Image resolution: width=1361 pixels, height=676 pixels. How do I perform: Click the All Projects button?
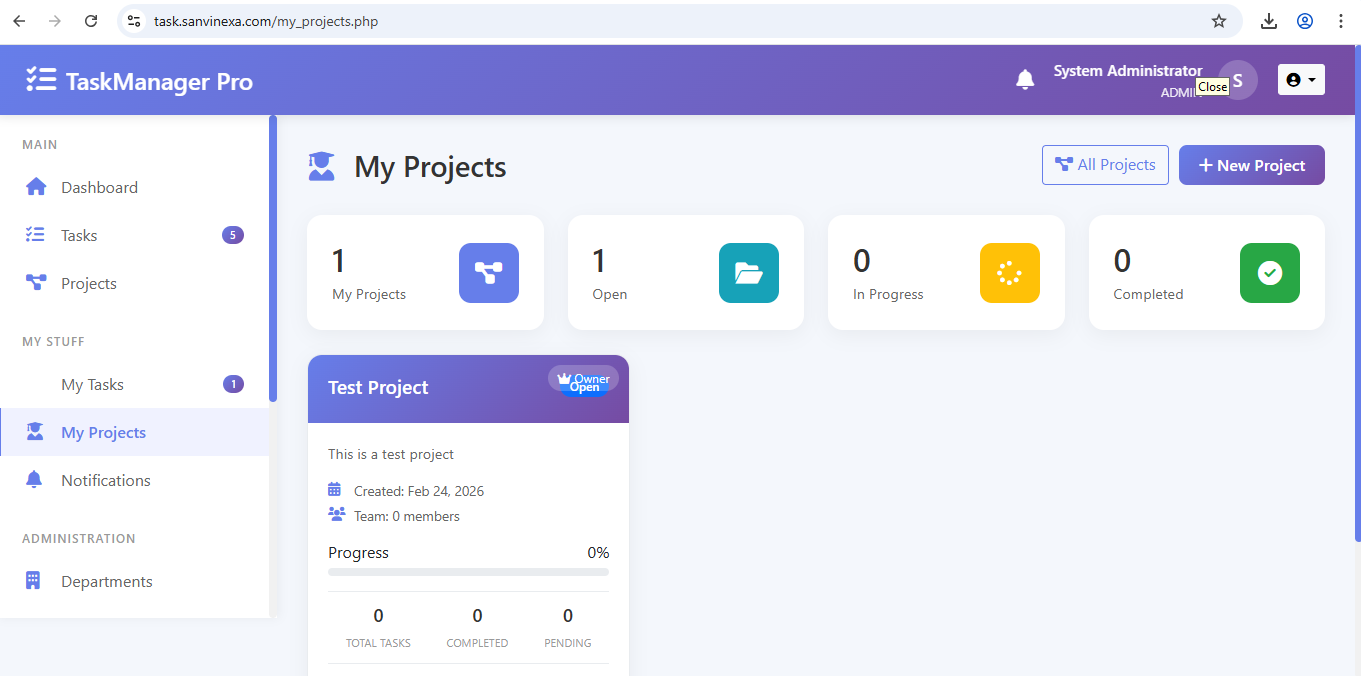[1105, 165]
